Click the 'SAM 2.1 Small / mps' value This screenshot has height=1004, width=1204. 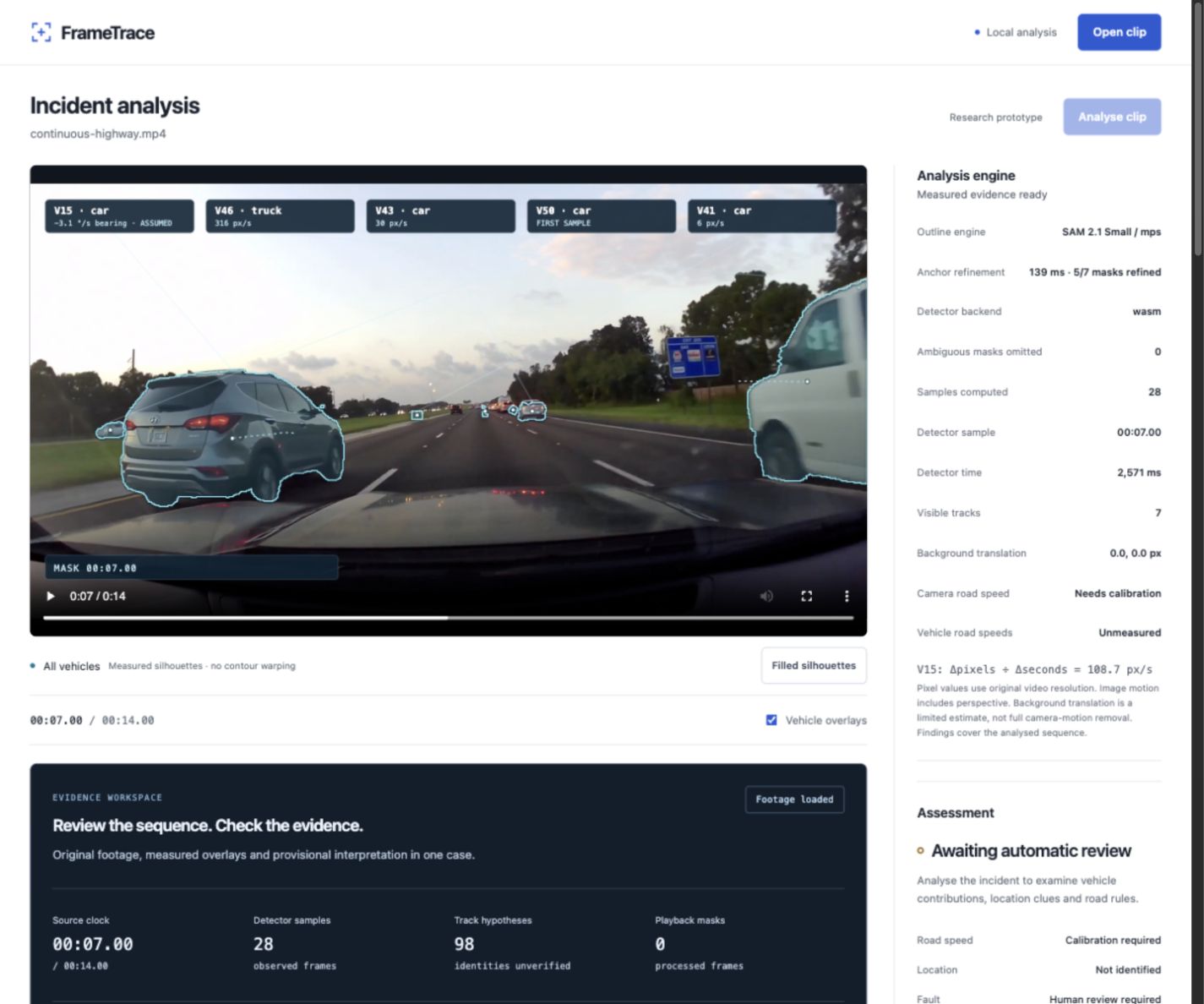pos(1111,232)
